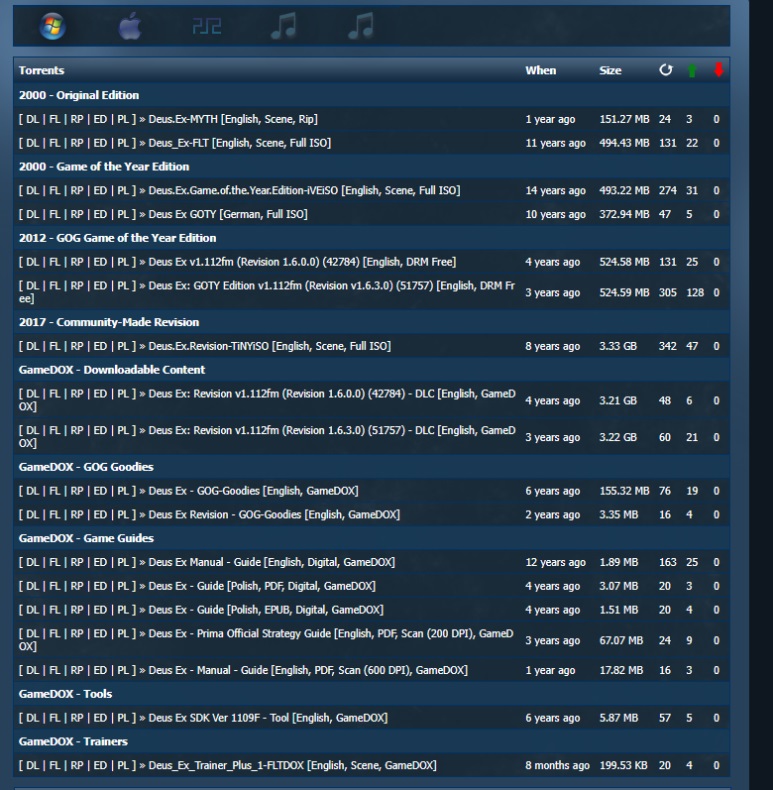
Task: Open the second music note soundtrack icon
Action: (x=361, y=26)
